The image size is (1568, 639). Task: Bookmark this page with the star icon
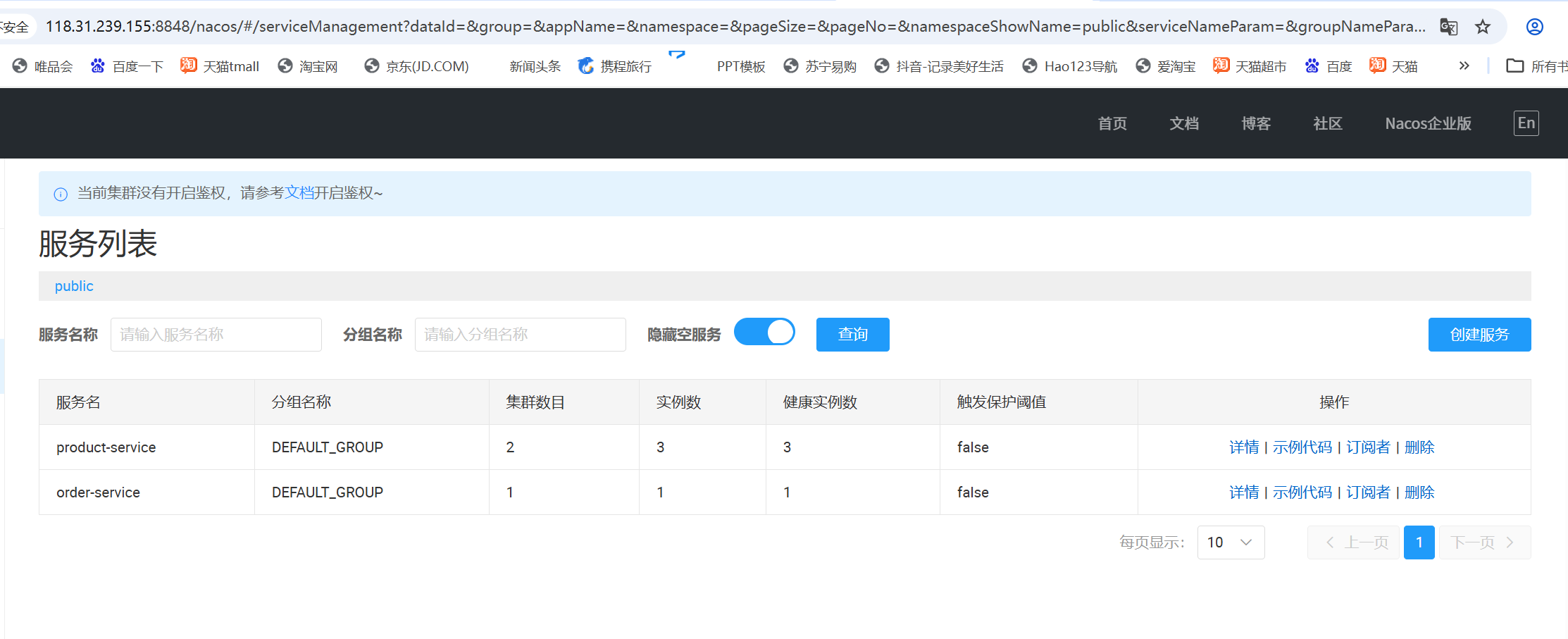(1483, 27)
